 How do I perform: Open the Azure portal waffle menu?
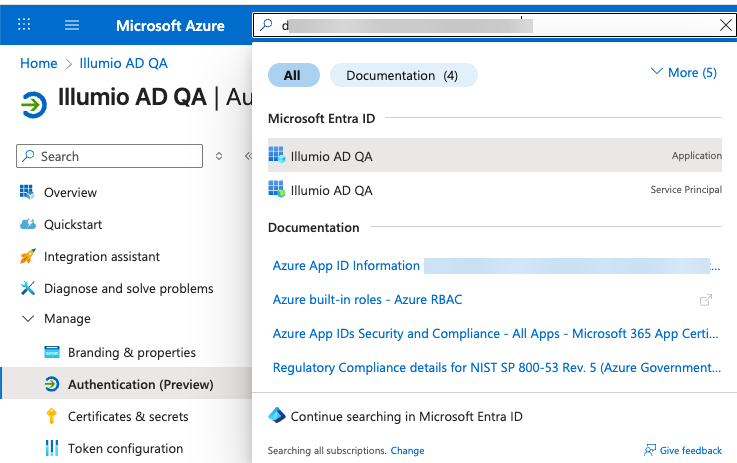tap(24, 24)
